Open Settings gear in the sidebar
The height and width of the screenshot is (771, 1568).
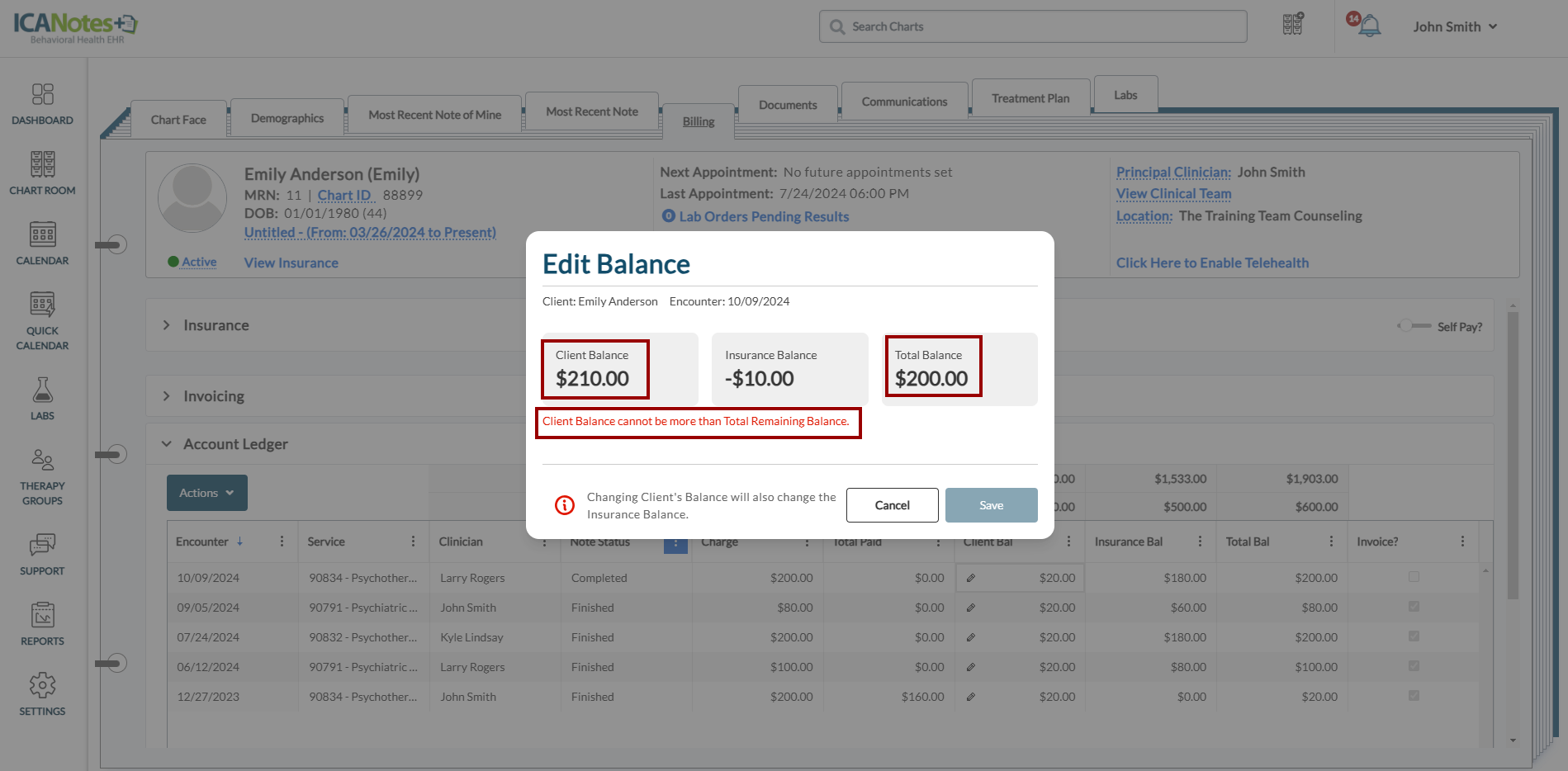click(x=42, y=694)
